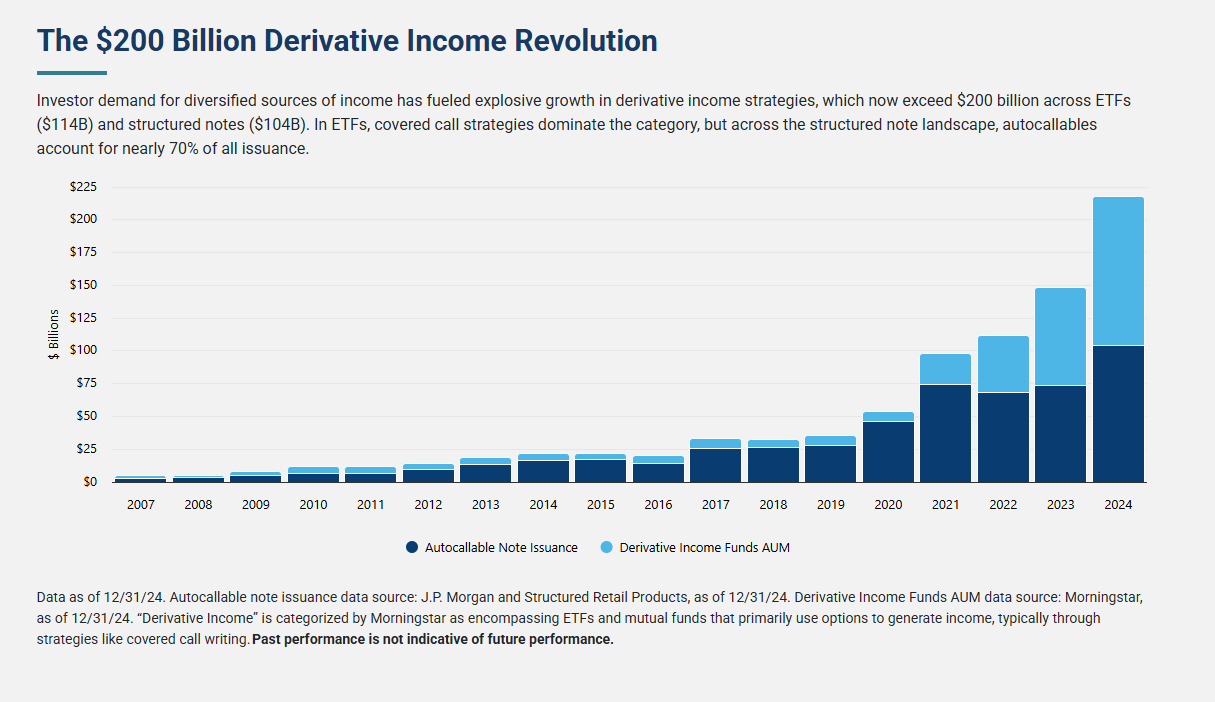Click the chart title heading text
The height and width of the screenshot is (702, 1215).
tap(347, 41)
